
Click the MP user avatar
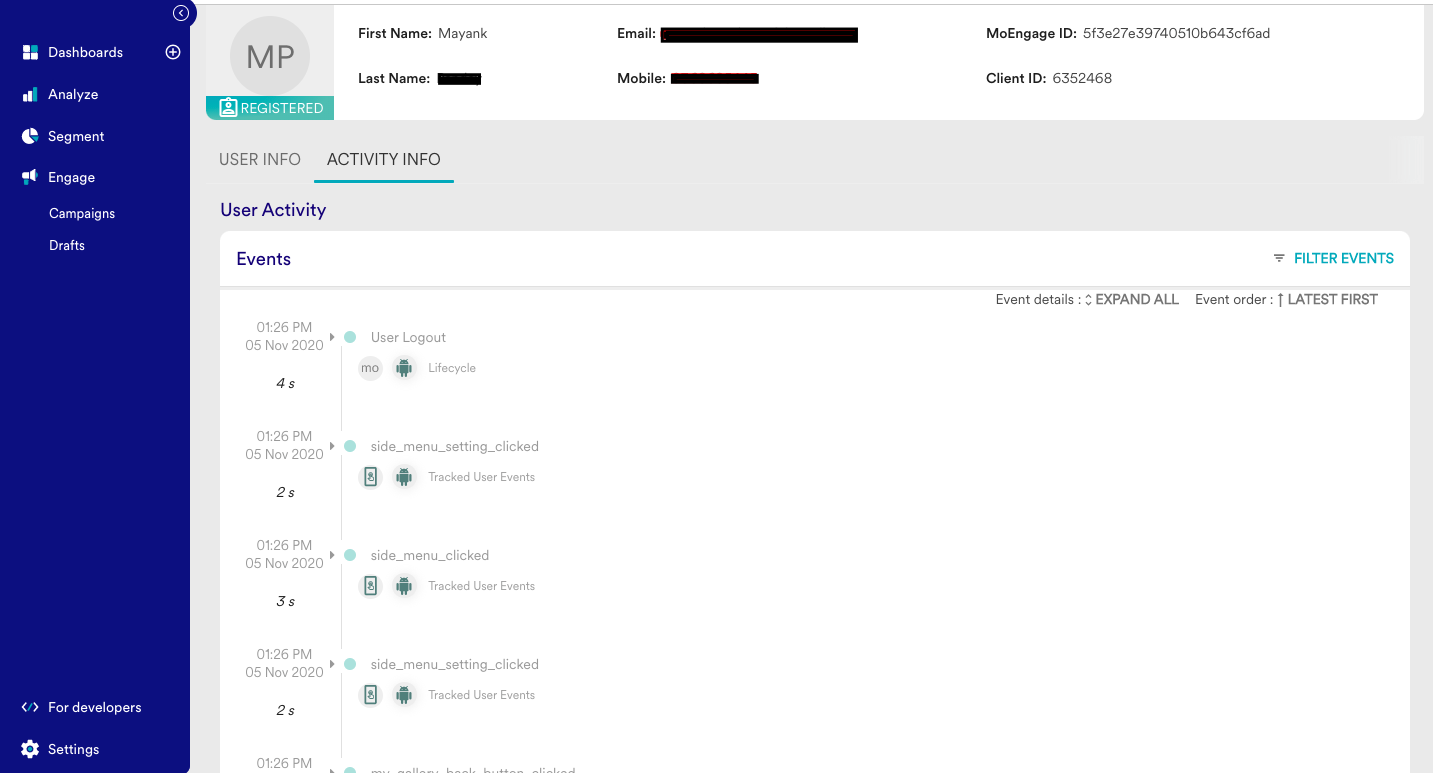(x=270, y=57)
